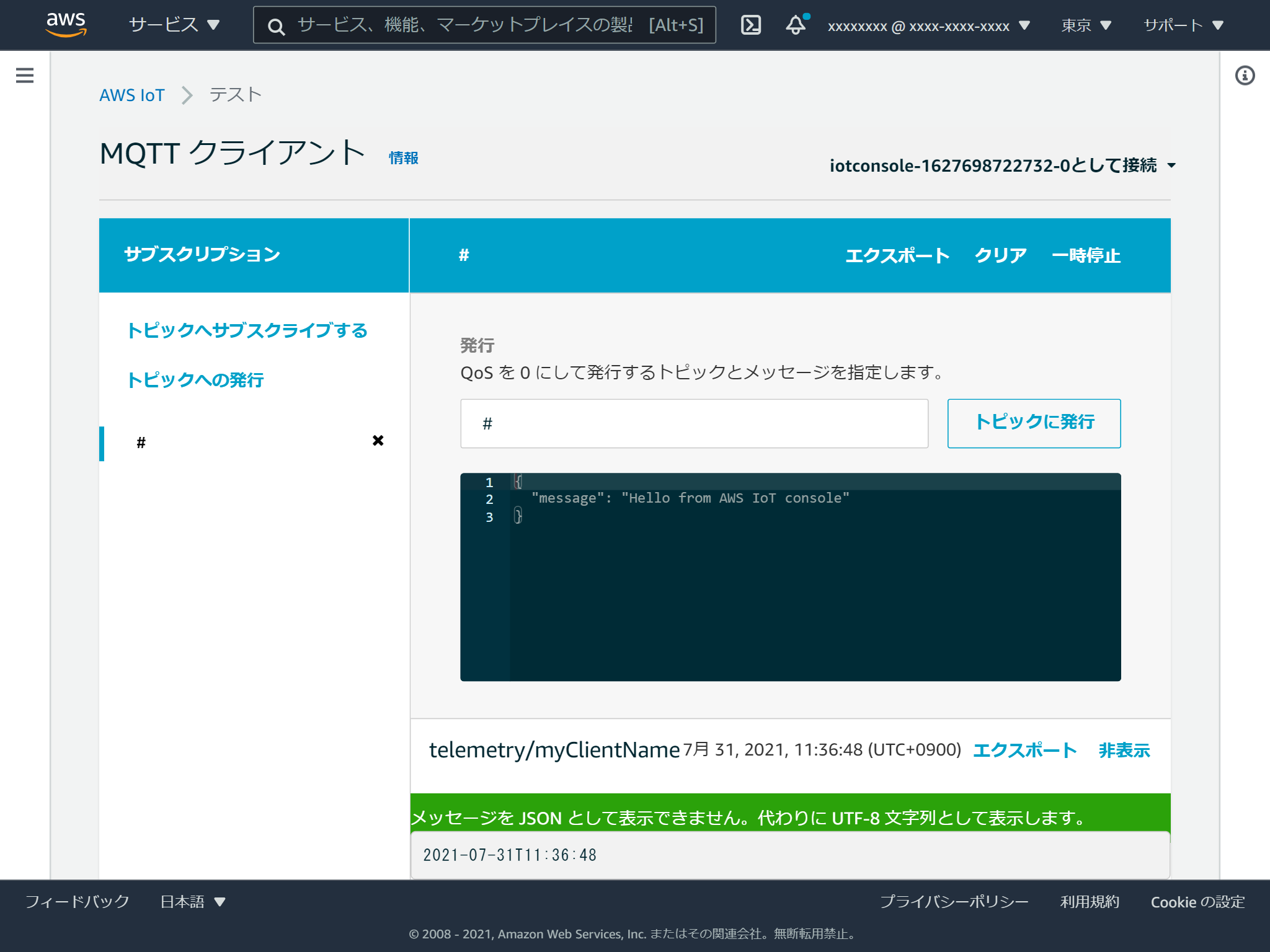Image resolution: width=1270 pixels, height=952 pixels.
Task: Click the search magnifier icon
Action: point(276,27)
